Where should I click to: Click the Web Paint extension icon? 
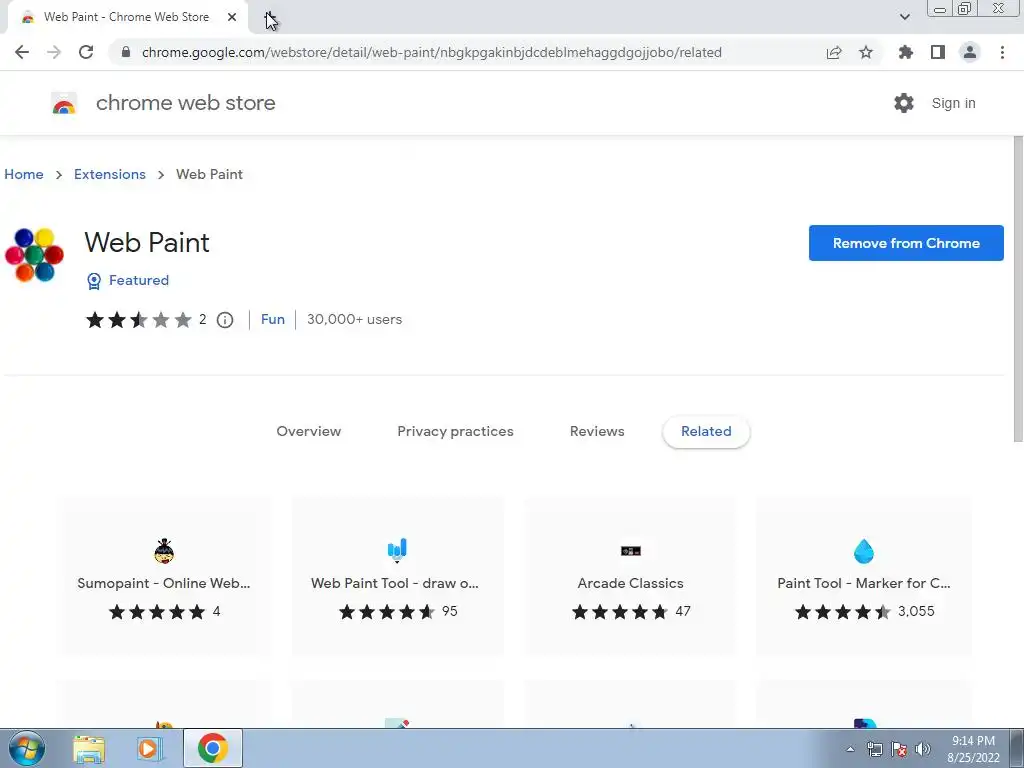click(x=34, y=255)
